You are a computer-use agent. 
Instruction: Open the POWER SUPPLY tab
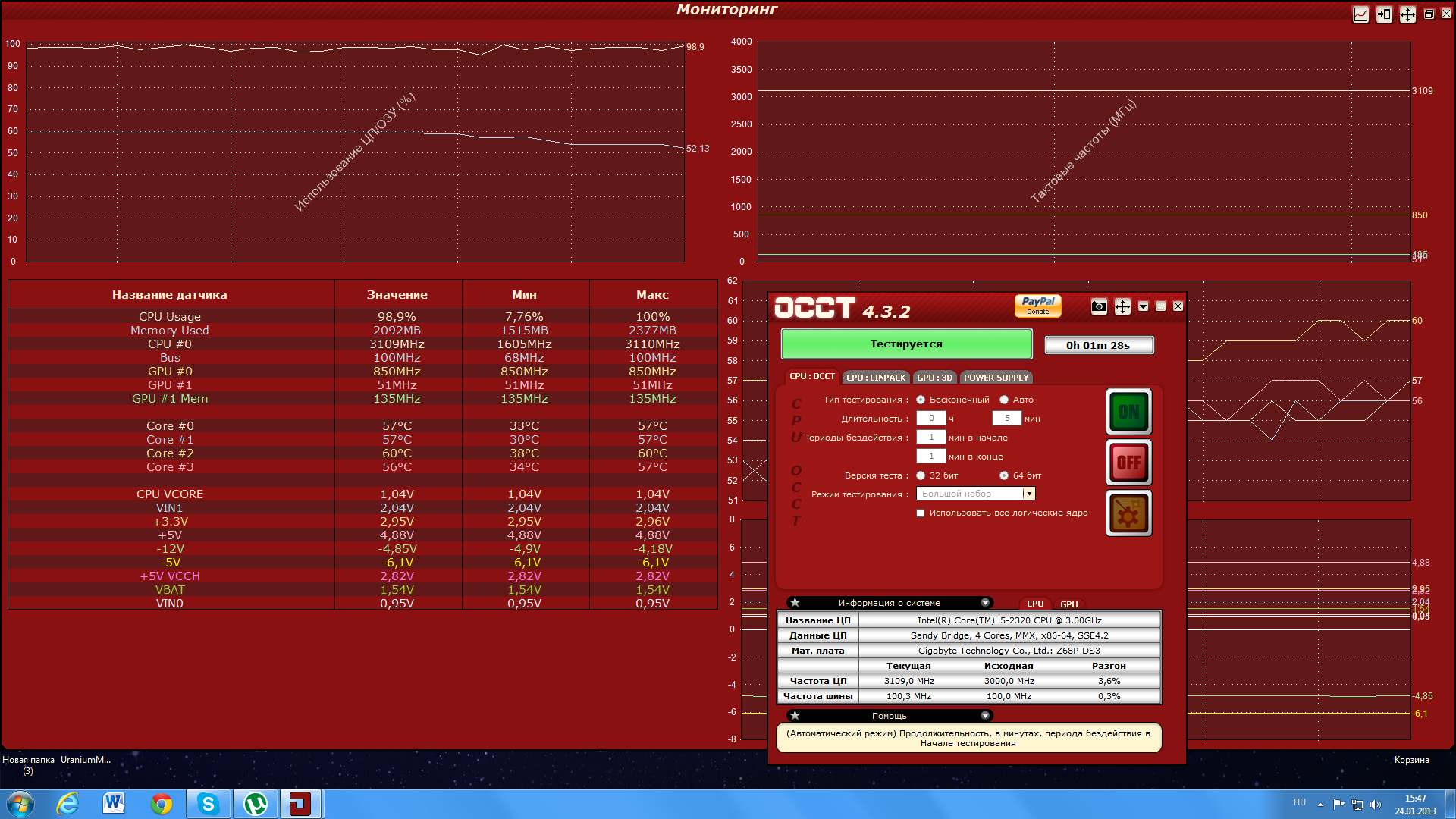(996, 378)
